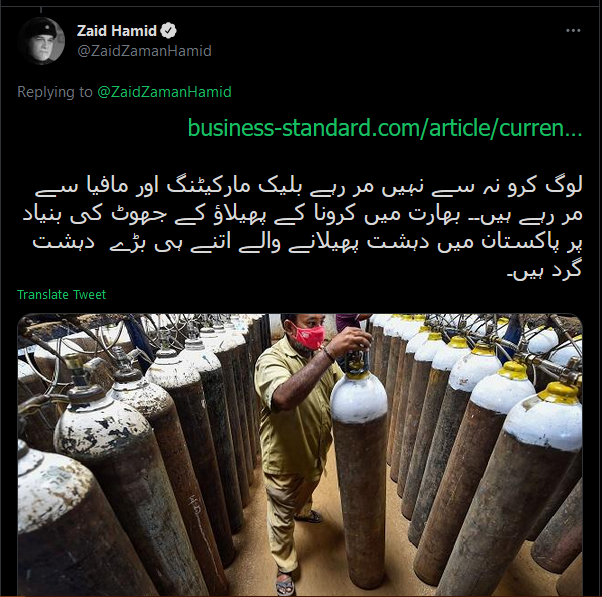Open the business-standard.com article link

[x=385, y=128]
